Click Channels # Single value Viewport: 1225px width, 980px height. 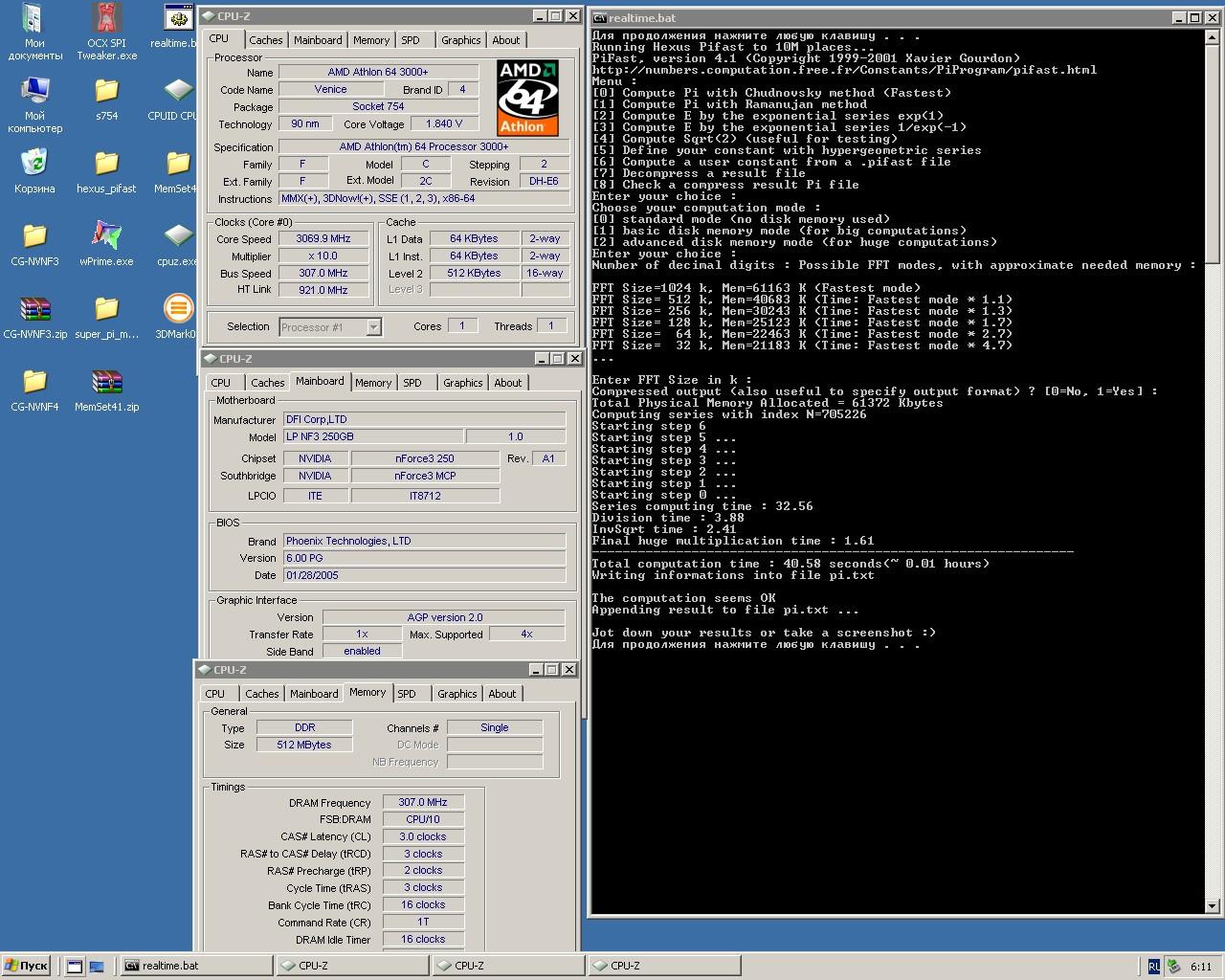point(495,727)
